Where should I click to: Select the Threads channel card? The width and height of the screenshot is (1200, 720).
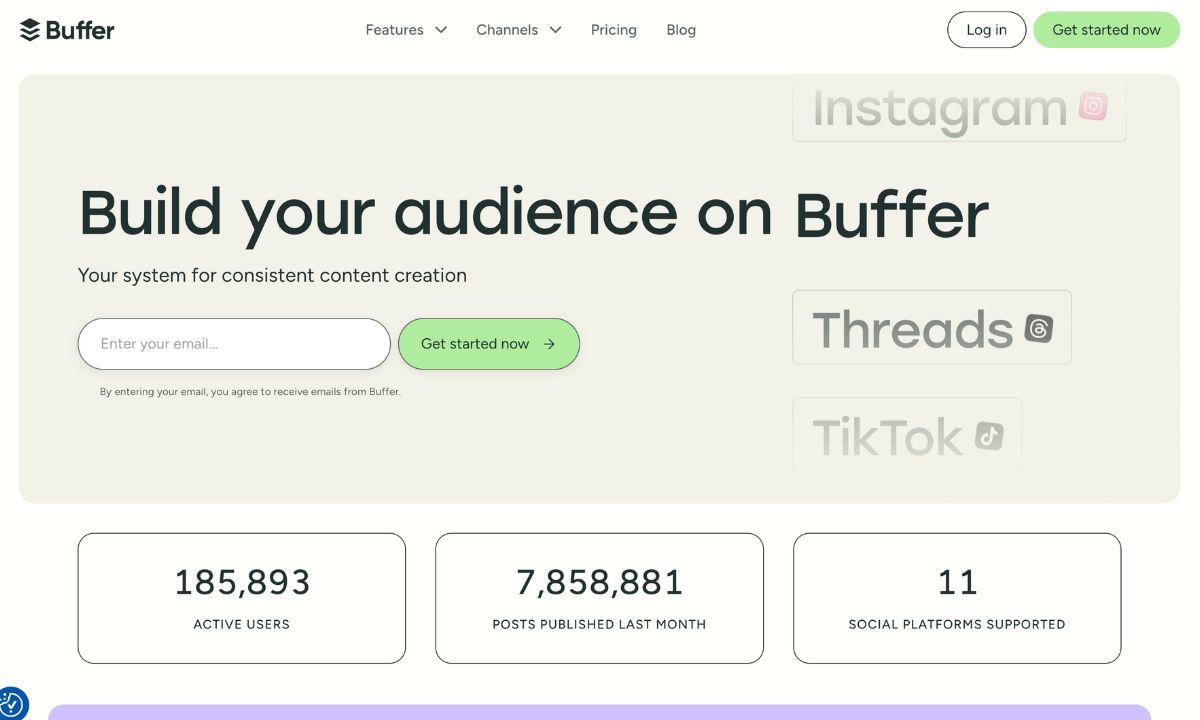tap(932, 327)
